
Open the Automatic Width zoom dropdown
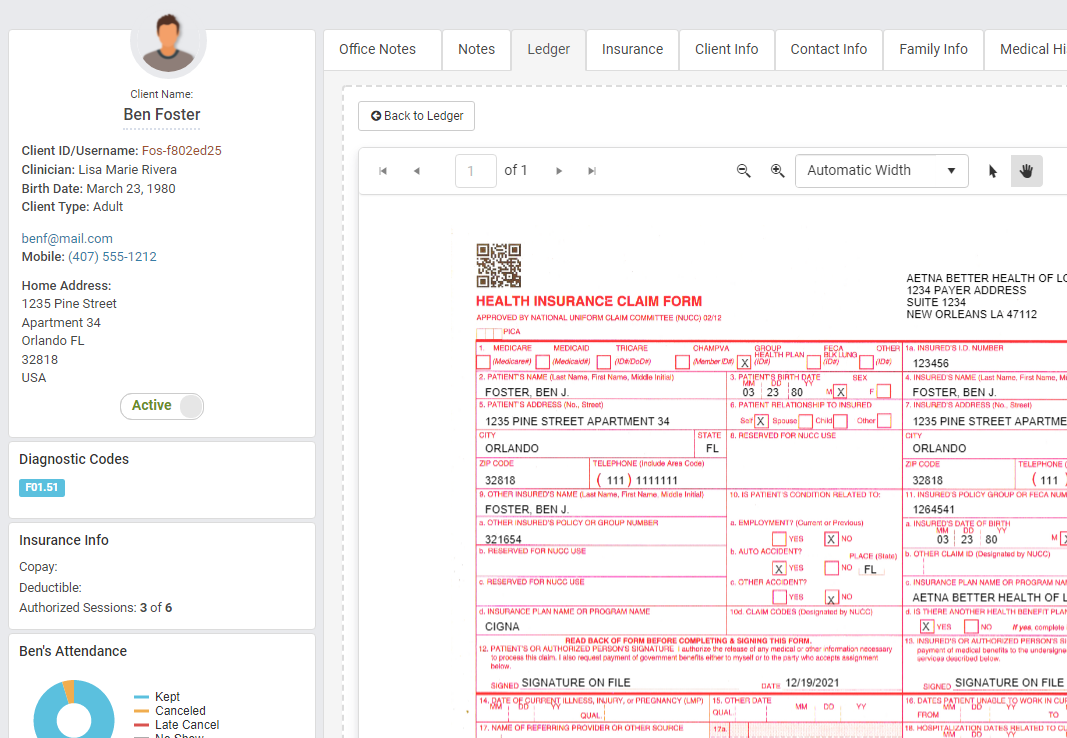(881, 171)
